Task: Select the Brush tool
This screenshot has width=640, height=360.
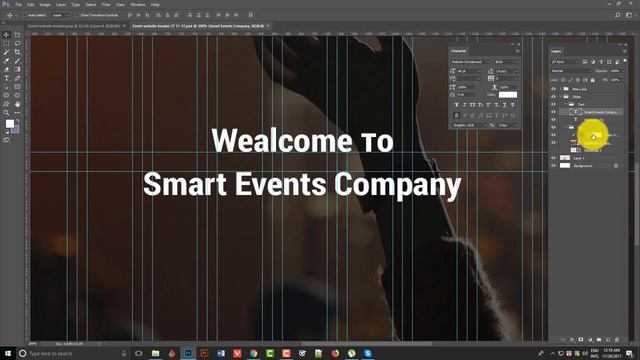Action: (x=17, y=61)
